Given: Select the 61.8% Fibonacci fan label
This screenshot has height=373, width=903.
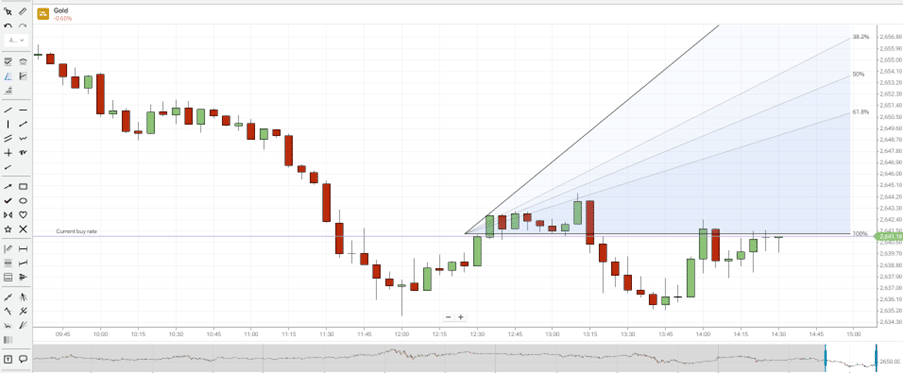Looking at the screenshot, I should tap(860, 112).
